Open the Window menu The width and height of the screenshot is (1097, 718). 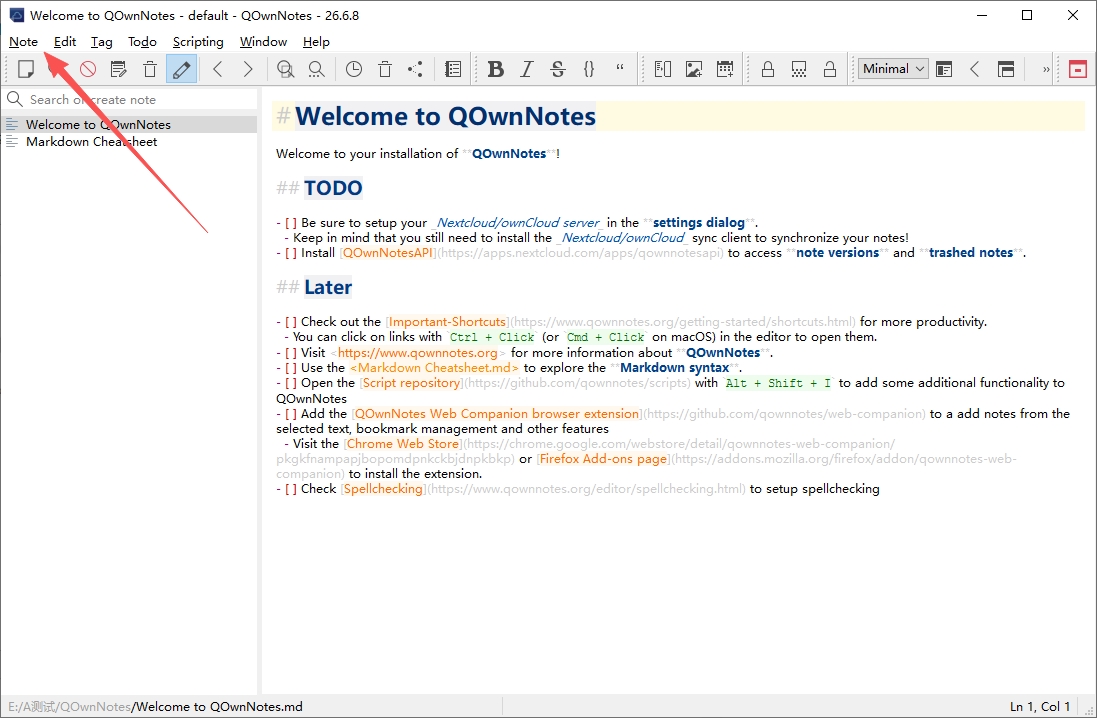point(263,42)
